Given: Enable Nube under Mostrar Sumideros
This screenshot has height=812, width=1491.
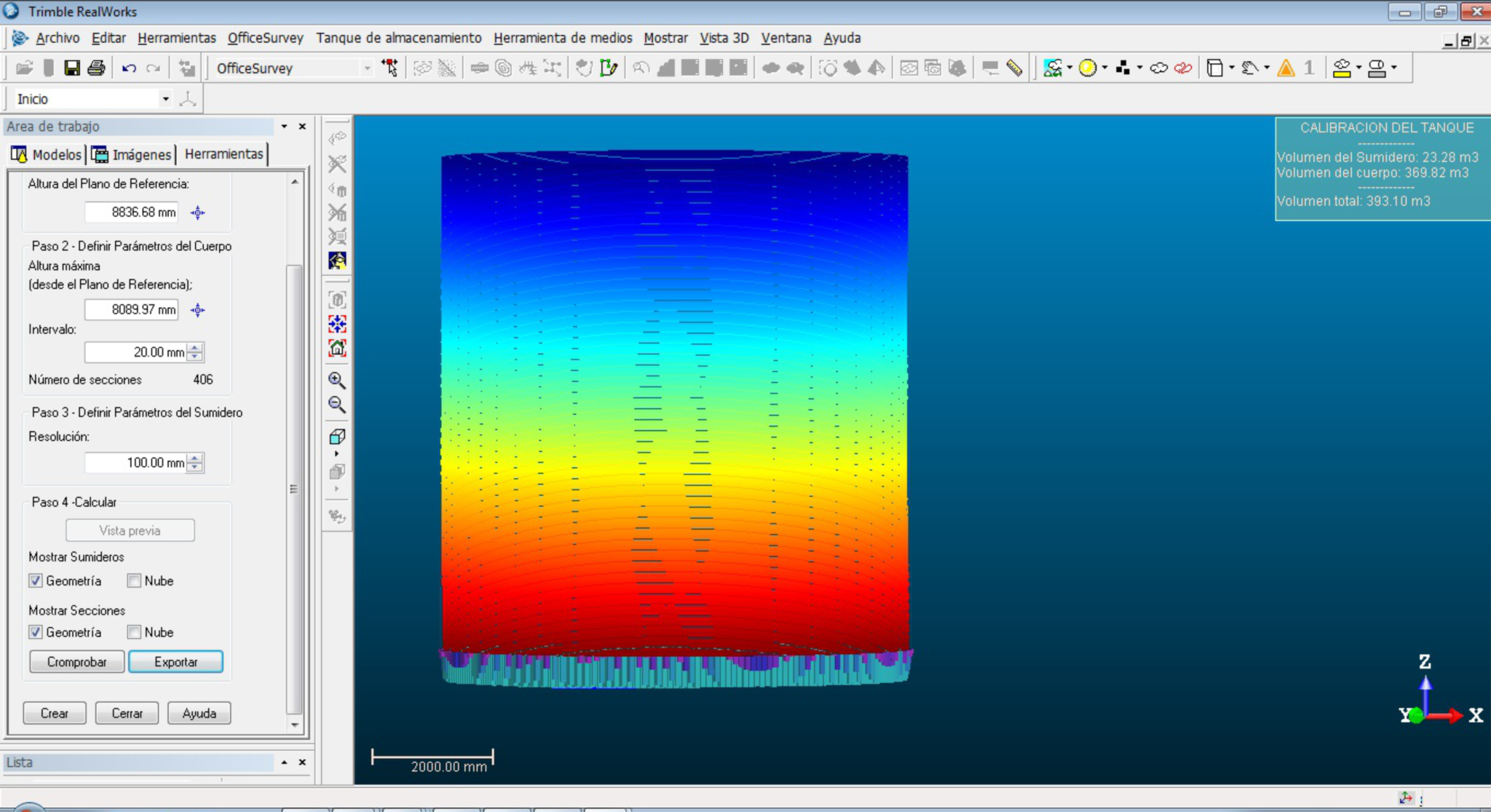Looking at the screenshot, I should pos(134,581).
